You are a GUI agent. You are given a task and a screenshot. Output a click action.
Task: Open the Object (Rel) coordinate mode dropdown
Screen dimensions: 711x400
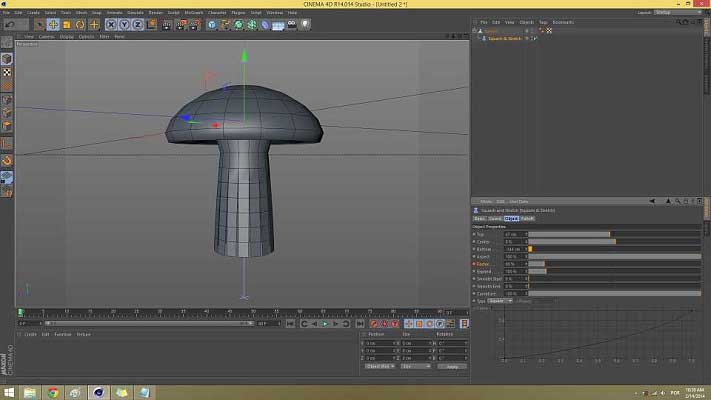379,366
